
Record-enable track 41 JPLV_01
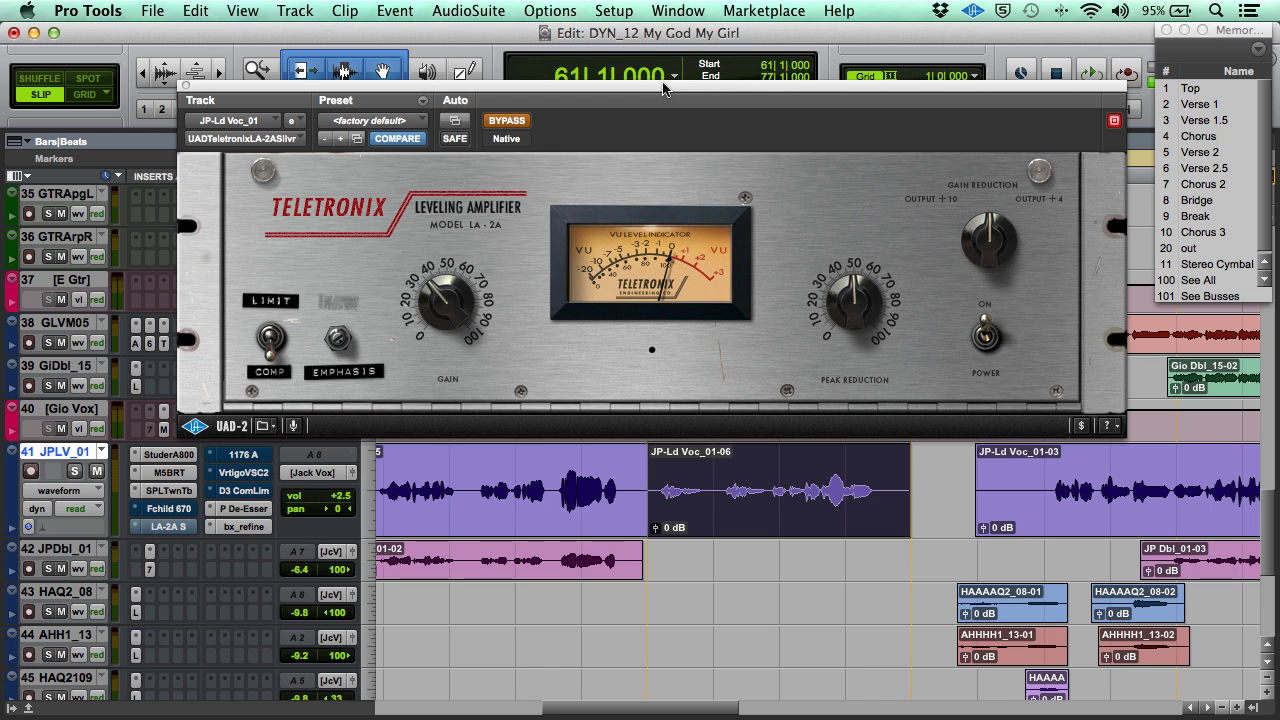tap(31, 471)
